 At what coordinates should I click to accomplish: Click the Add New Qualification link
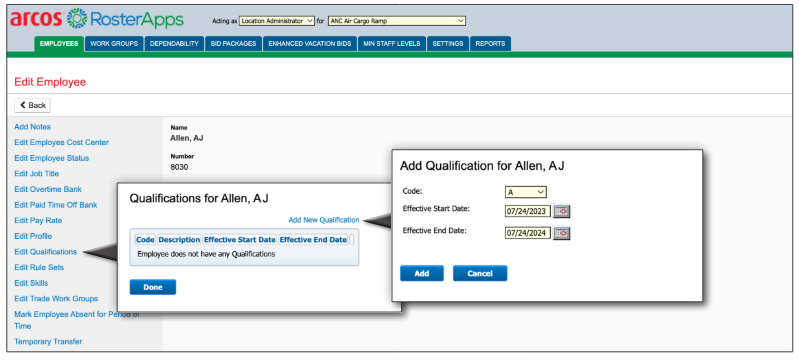[x=324, y=220]
